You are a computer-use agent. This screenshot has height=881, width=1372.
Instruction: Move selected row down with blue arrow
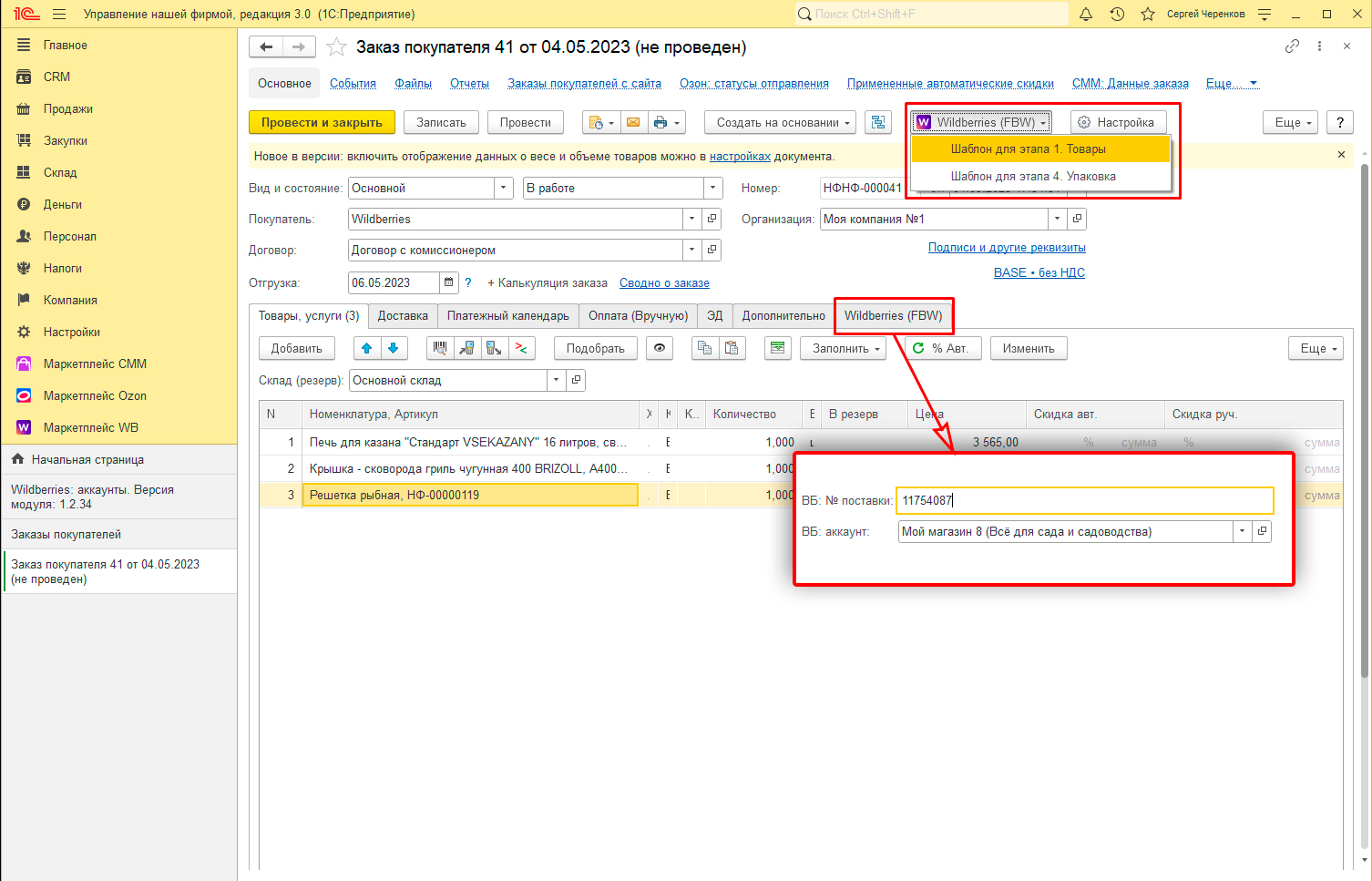[393, 348]
